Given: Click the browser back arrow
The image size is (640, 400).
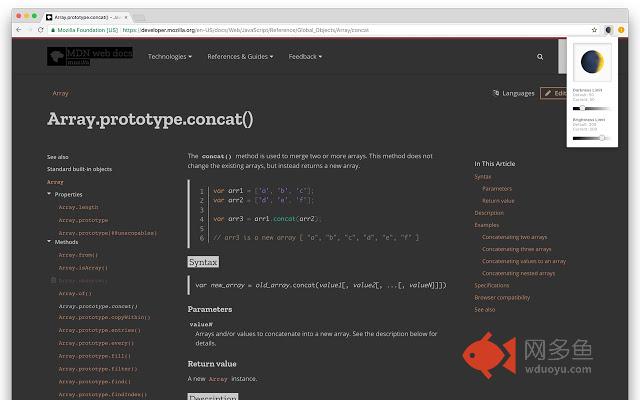Looking at the screenshot, I should pyautogui.click(x=19, y=30).
